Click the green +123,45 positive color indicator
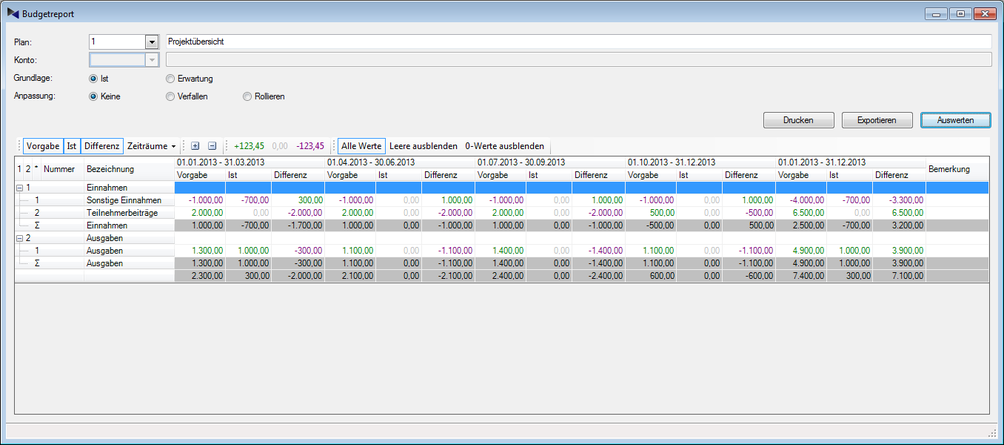Viewport: 1004px width, 445px height. pos(249,146)
